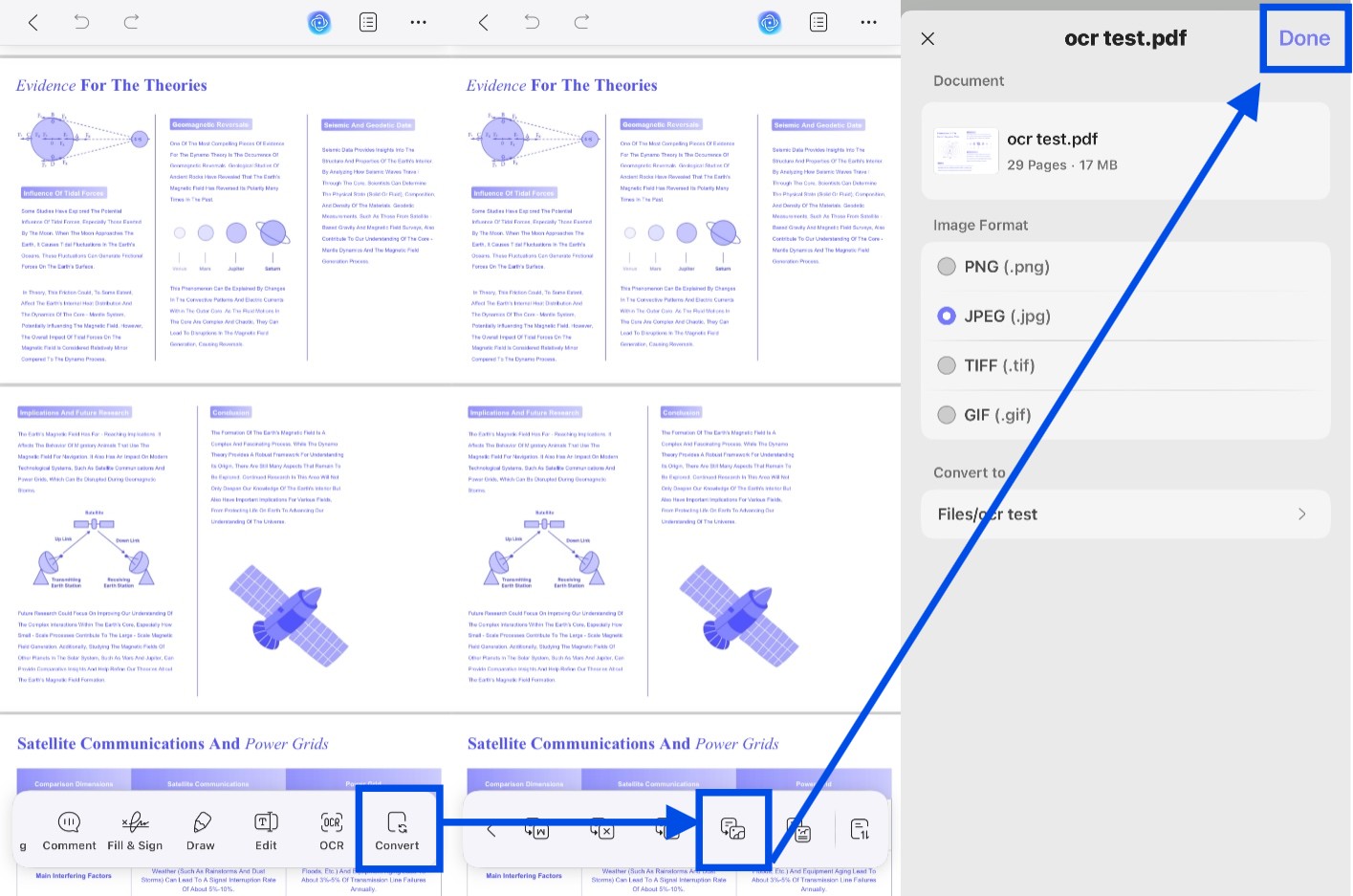Open AI assistant icon in left panel
The width and height of the screenshot is (1353, 896).
[319, 22]
